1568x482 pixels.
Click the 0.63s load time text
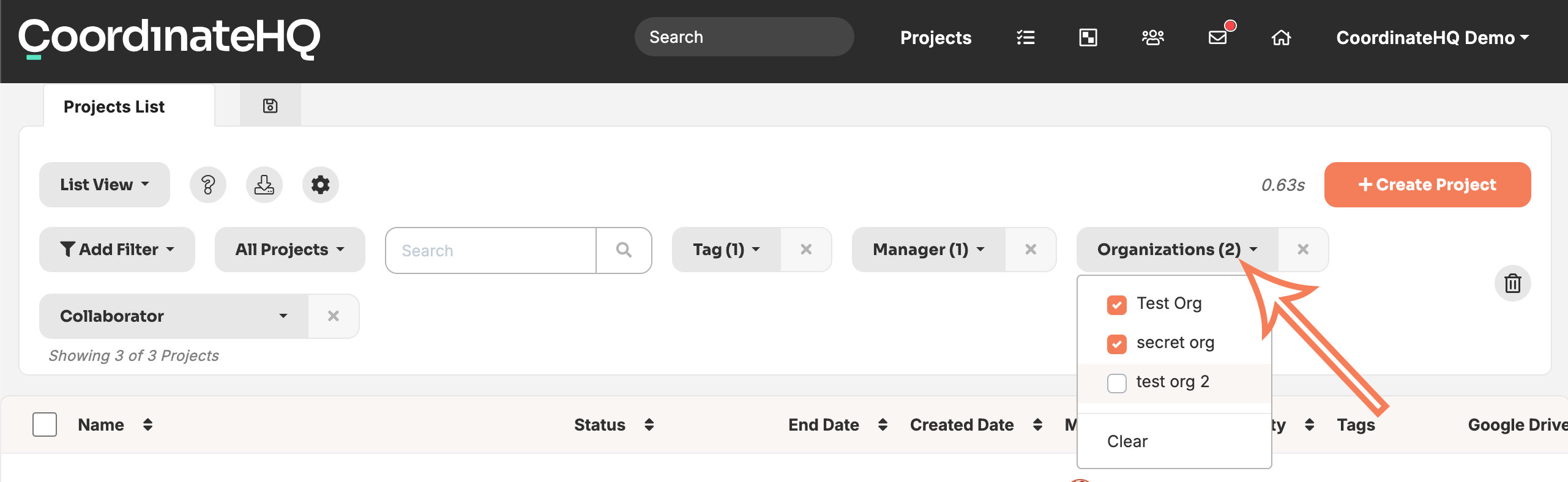1283,185
